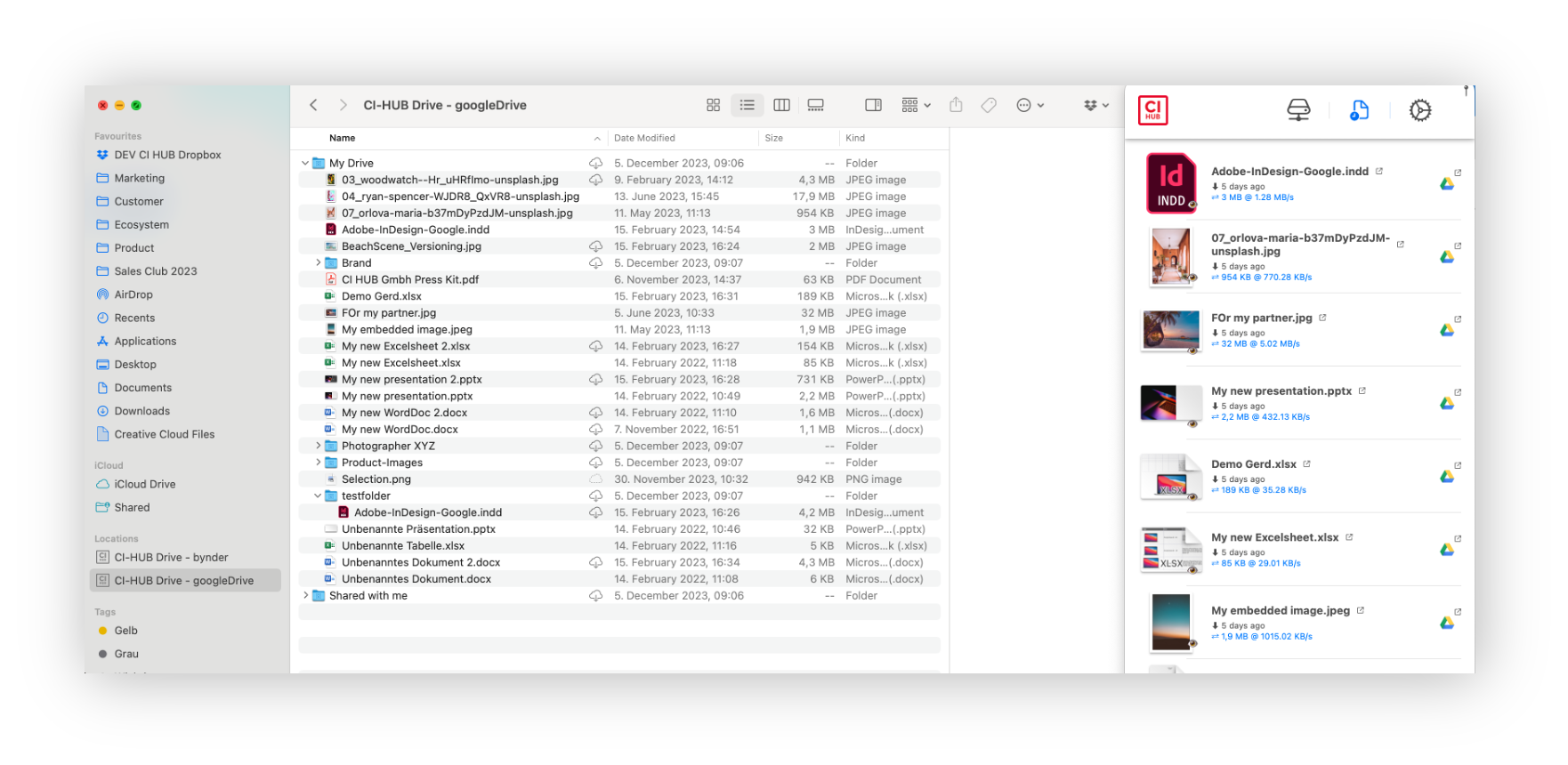Toggle the preview pane
1568x765 pixels.
873,105
